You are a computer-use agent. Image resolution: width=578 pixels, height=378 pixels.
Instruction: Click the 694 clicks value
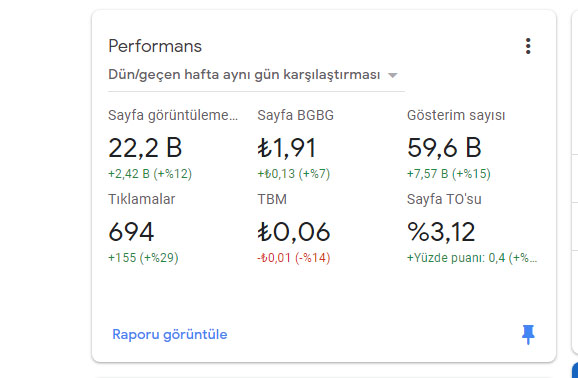tap(131, 232)
